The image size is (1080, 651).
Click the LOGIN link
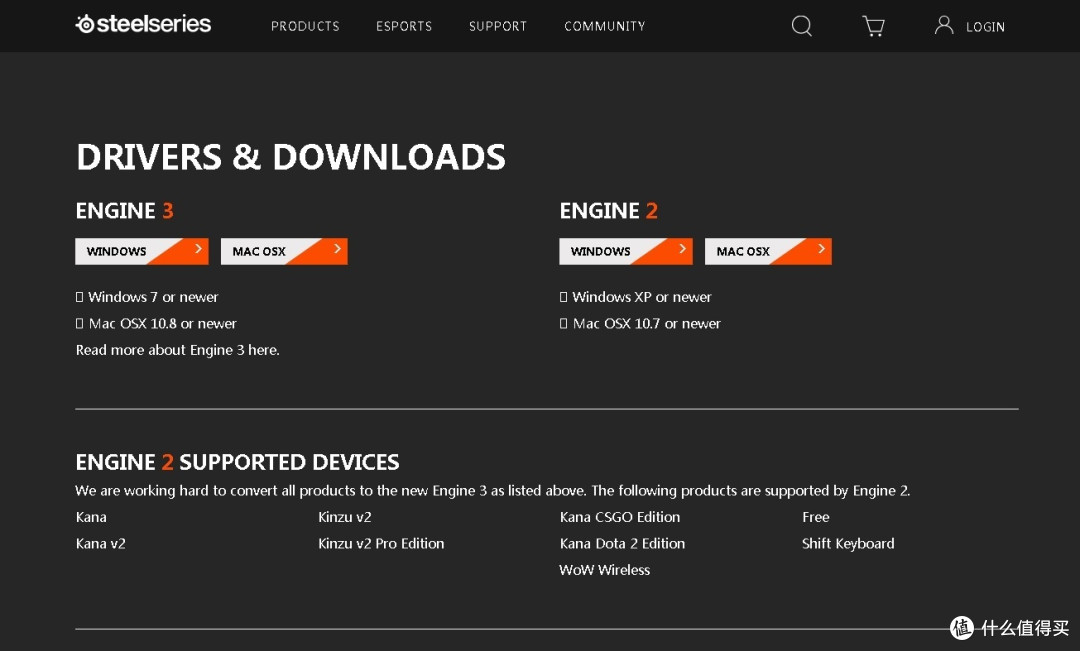coord(985,27)
